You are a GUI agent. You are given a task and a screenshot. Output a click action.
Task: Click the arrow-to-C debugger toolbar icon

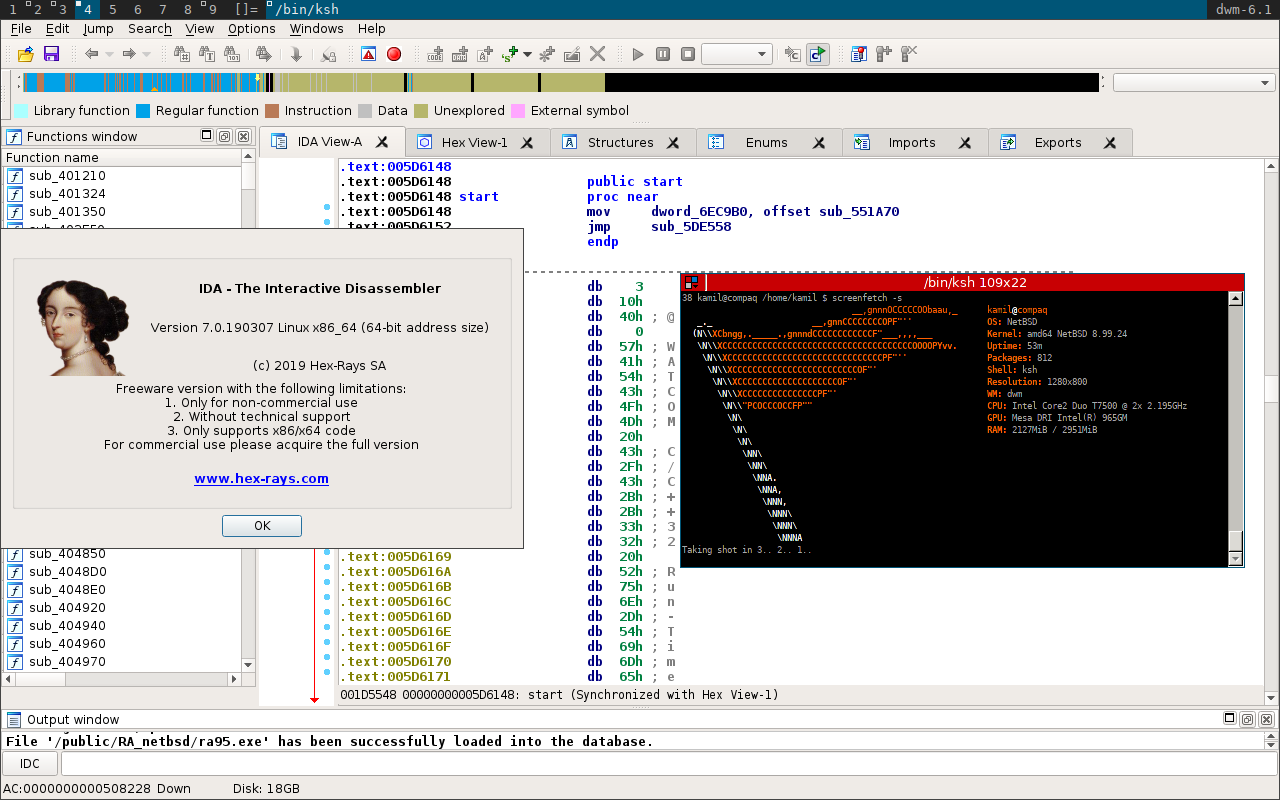point(793,54)
